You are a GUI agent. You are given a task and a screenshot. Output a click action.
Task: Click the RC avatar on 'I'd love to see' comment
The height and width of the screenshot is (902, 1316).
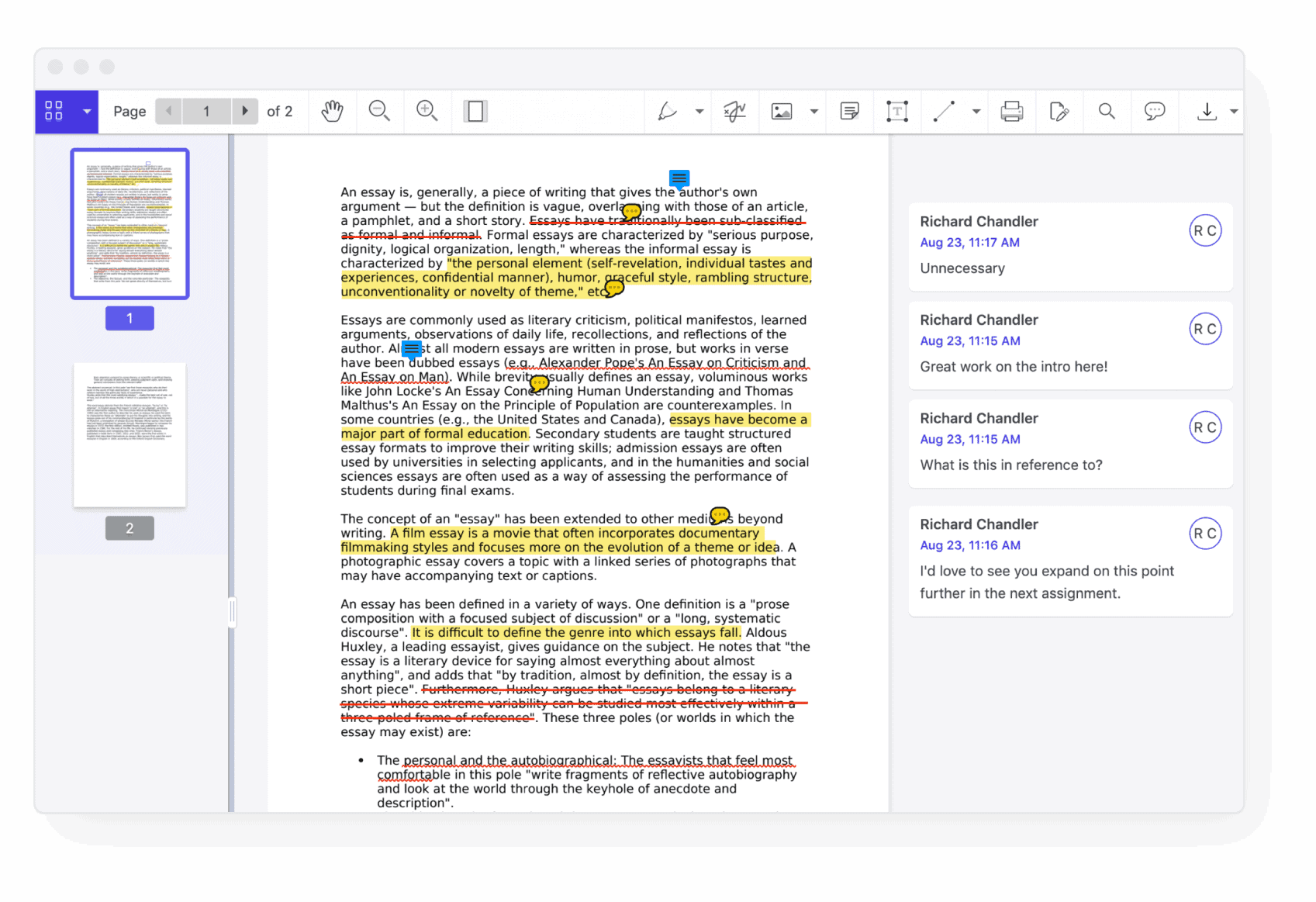1205,534
